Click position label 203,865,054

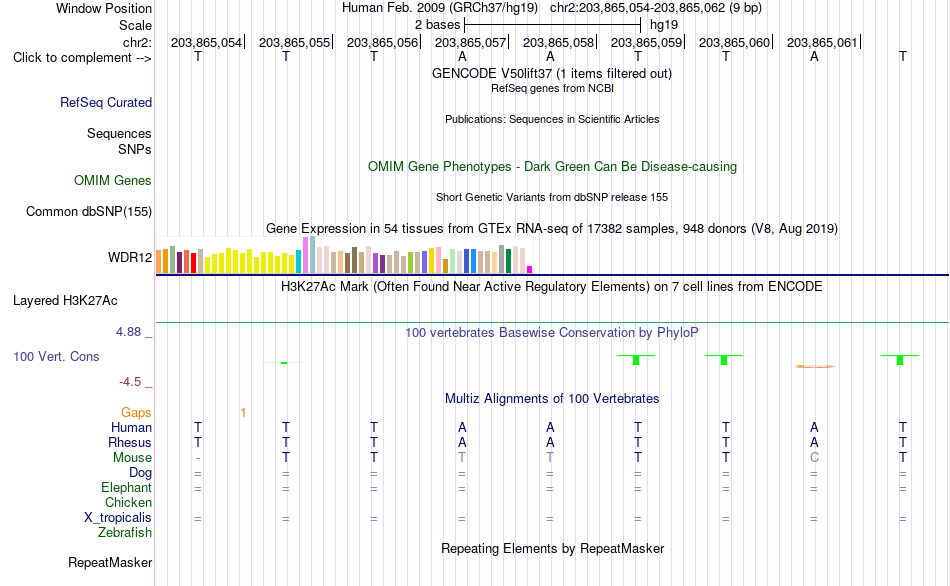click(206, 42)
